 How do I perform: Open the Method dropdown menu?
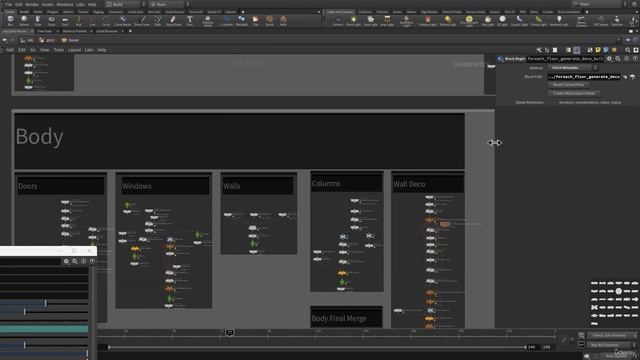[x=573, y=68]
